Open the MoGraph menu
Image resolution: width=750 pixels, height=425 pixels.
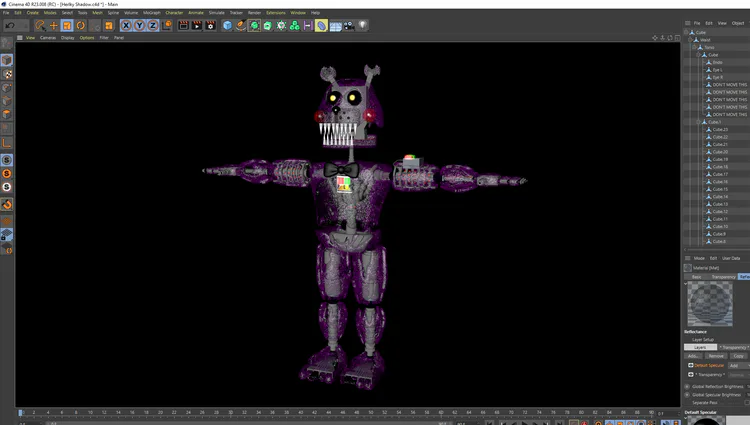click(152, 13)
